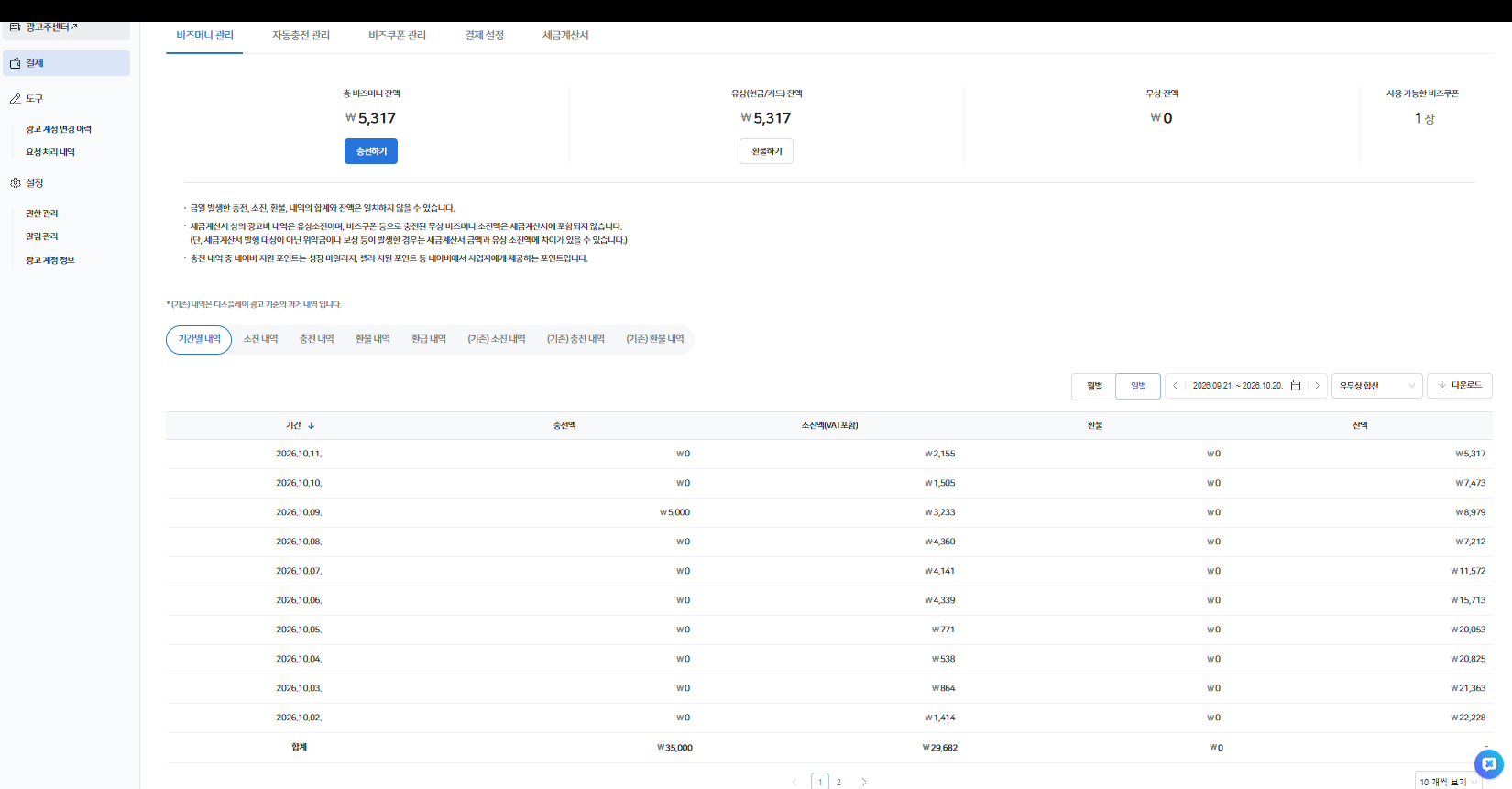
Task: Open the 광고주센터 external link
Action: tap(66, 28)
